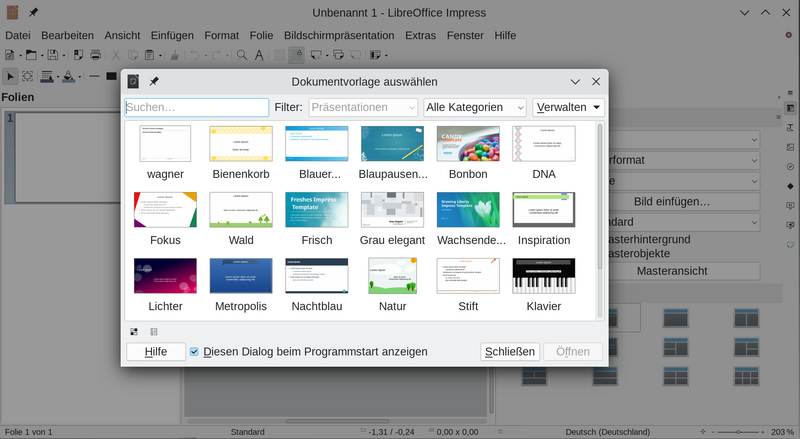Select the Rectangle drawing tool

[111, 77]
